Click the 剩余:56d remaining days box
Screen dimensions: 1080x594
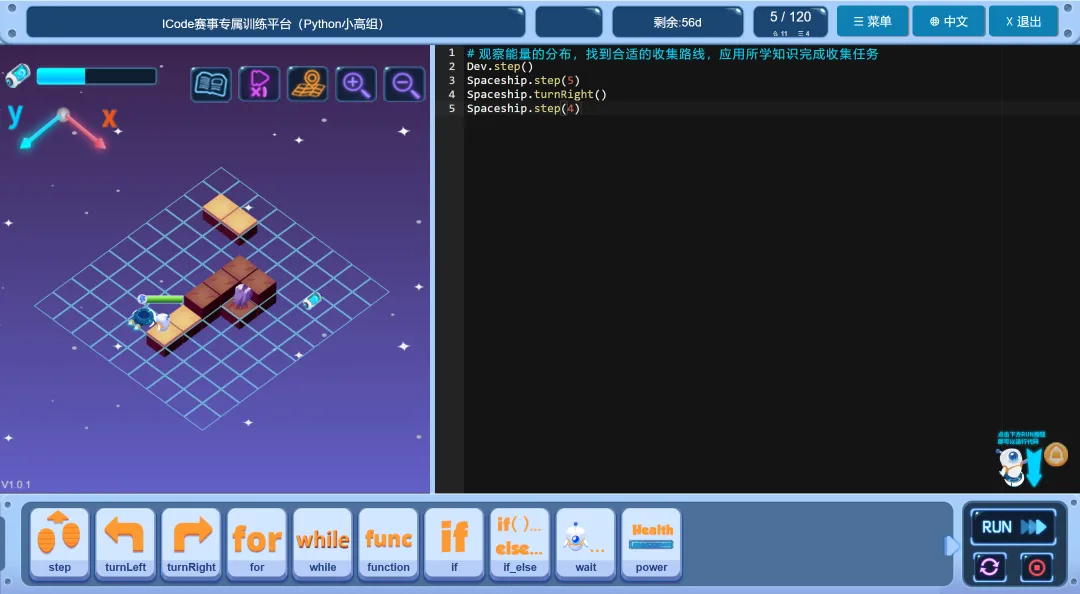[678, 22]
